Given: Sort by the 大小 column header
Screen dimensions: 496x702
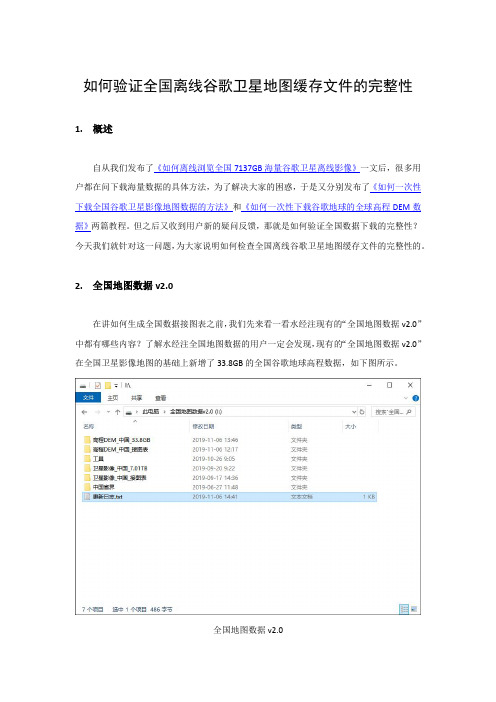Looking at the screenshot, I should point(351,426).
